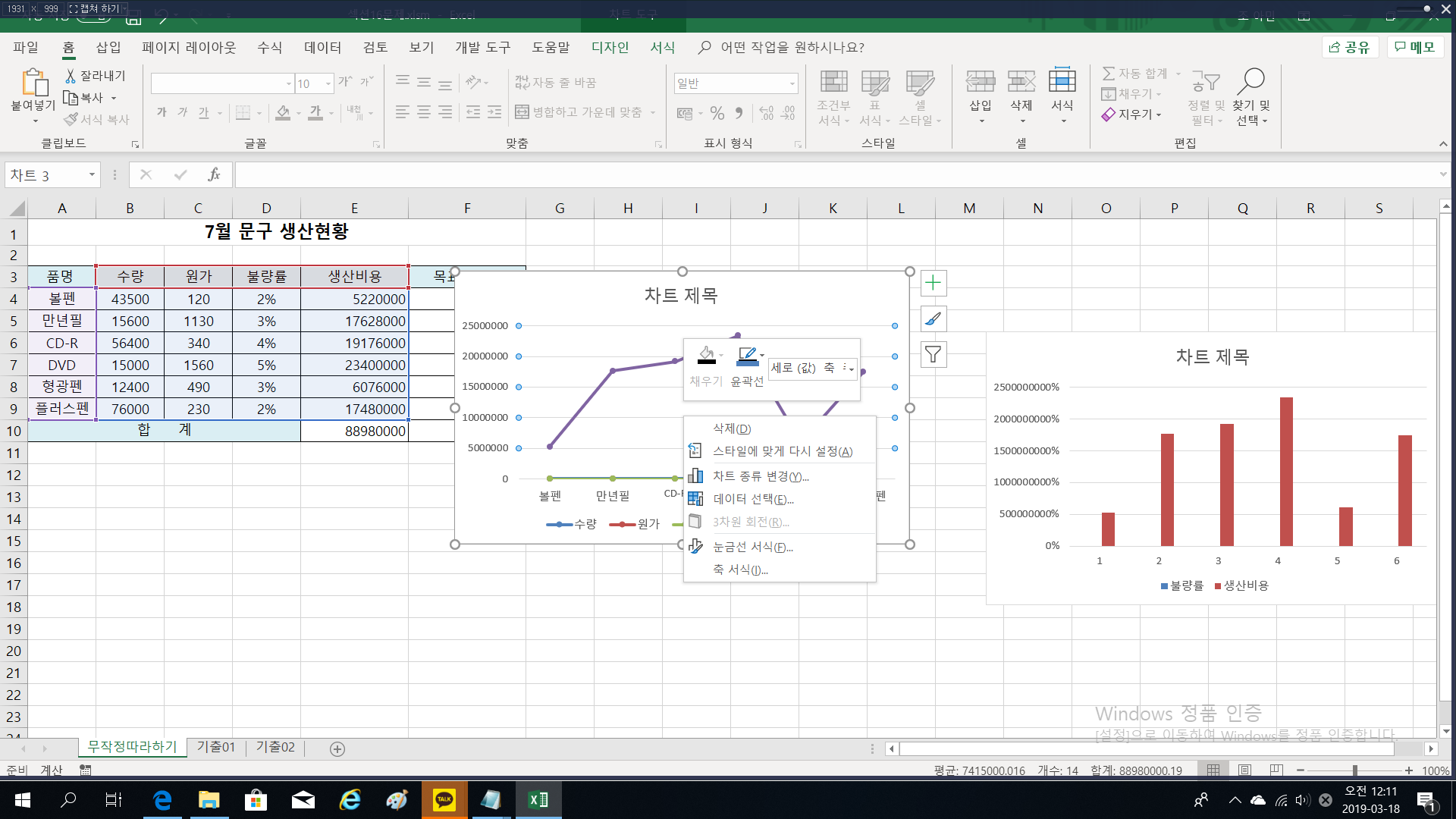Expand the number format dropdown

(x=792, y=83)
